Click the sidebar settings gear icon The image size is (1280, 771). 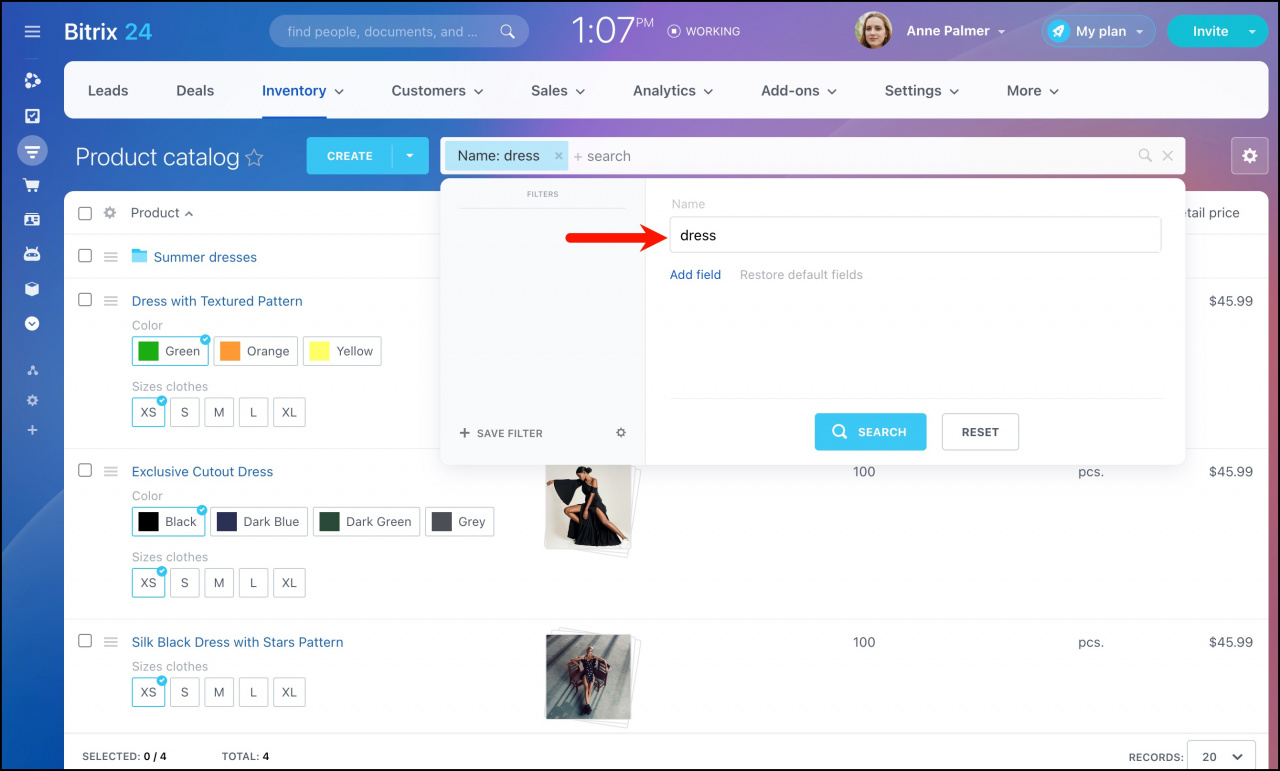[32, 400]
